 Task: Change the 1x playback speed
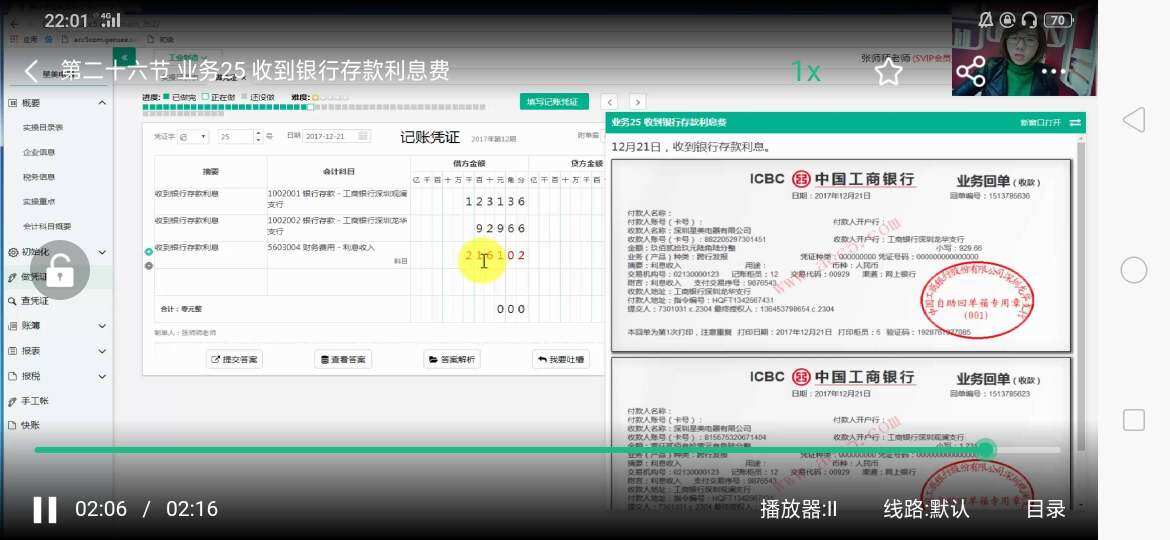coord(805,72)
